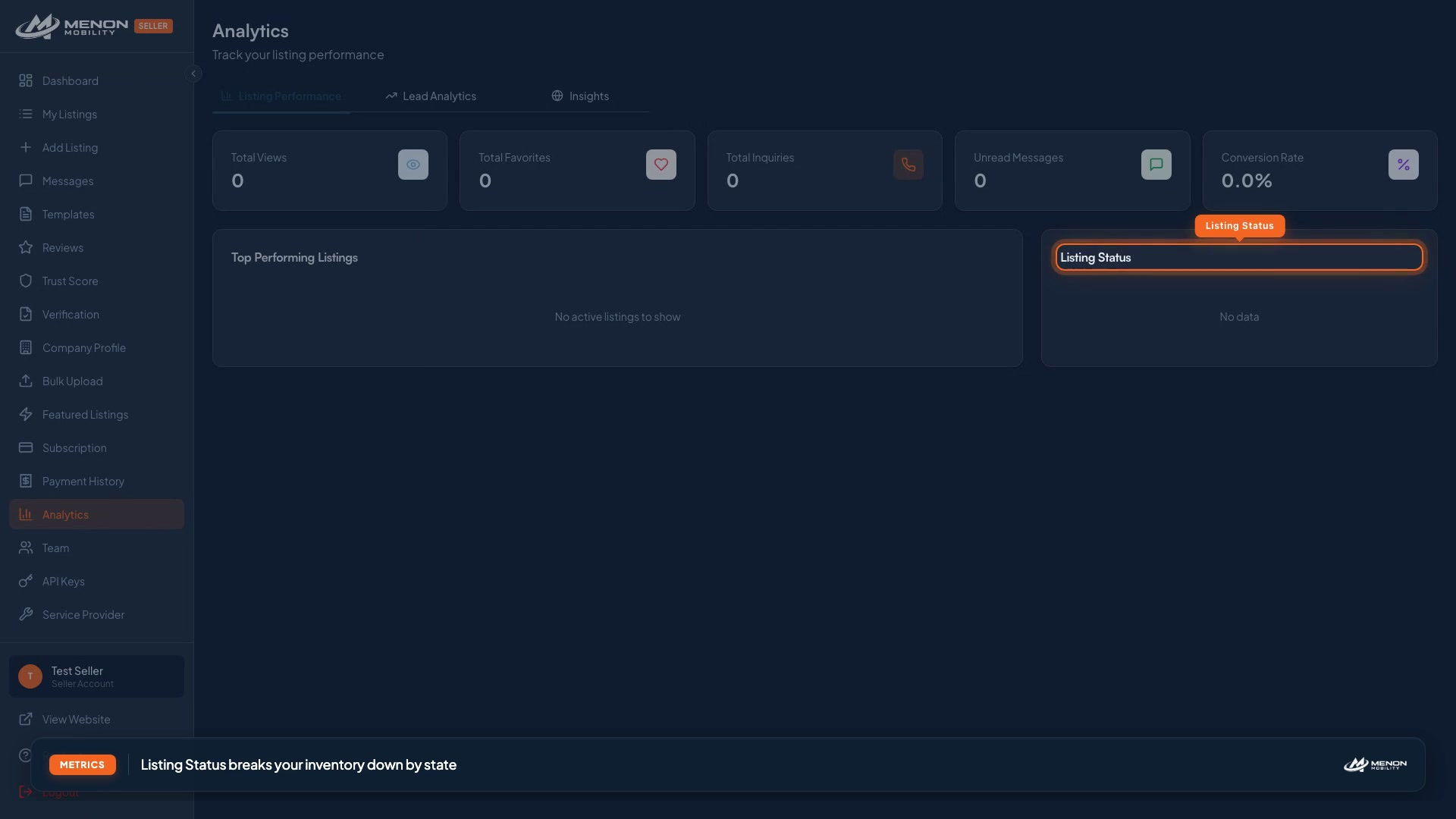The image size is (1456, 819).
Task: Click the Company Profile building icon
Action: point(26,348)
